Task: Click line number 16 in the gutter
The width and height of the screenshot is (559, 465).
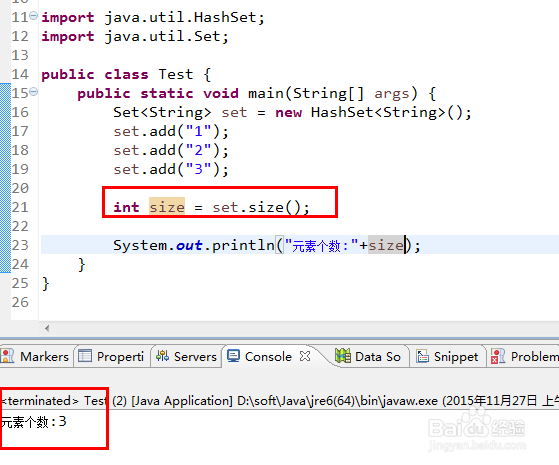Action: 20,112
